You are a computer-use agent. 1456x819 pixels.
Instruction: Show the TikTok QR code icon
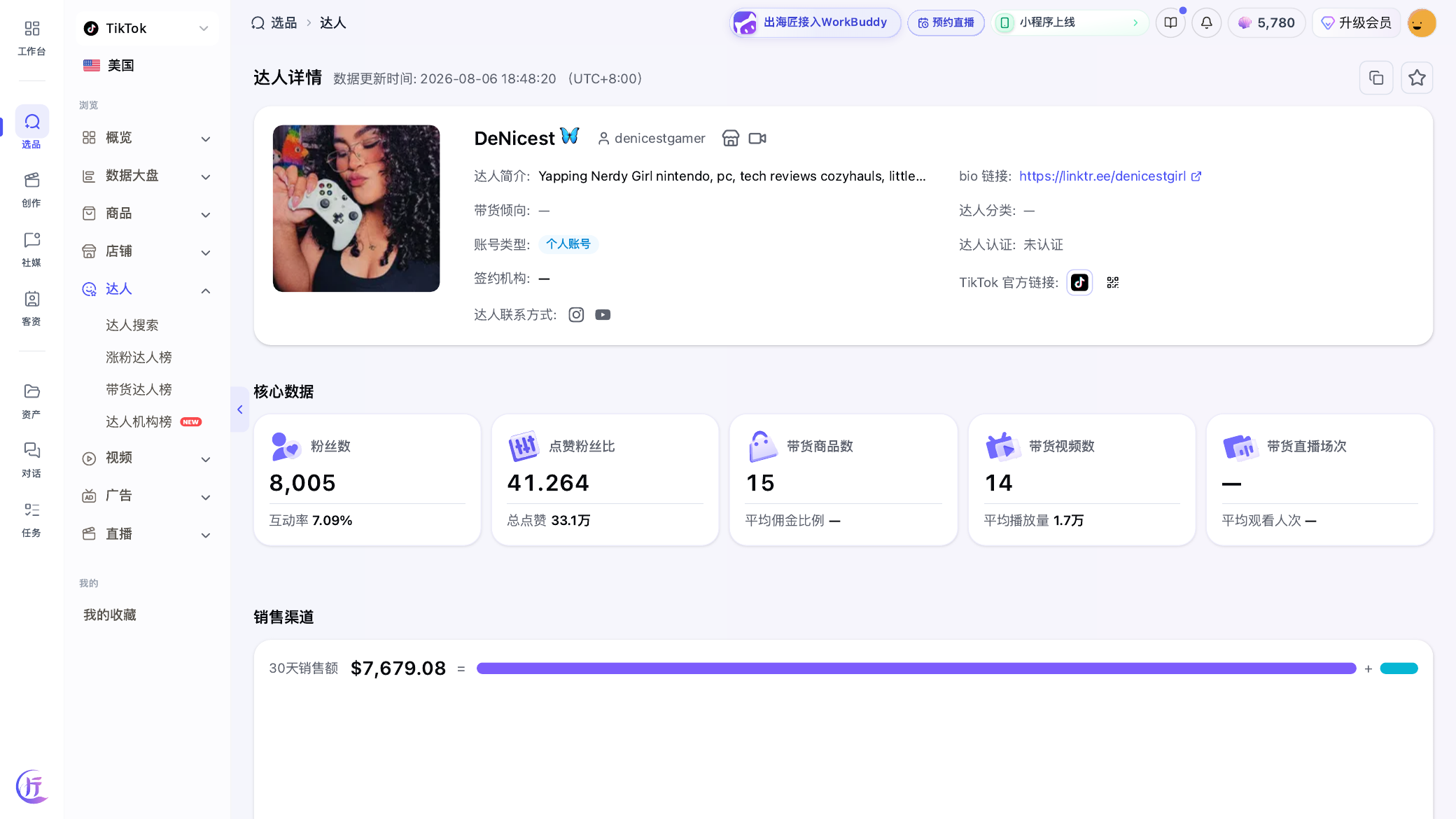pos(1113,283)
